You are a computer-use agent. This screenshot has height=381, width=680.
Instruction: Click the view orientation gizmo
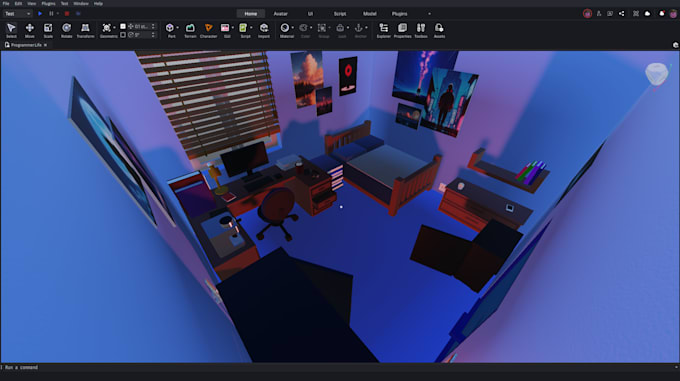[x=657, y=74]
